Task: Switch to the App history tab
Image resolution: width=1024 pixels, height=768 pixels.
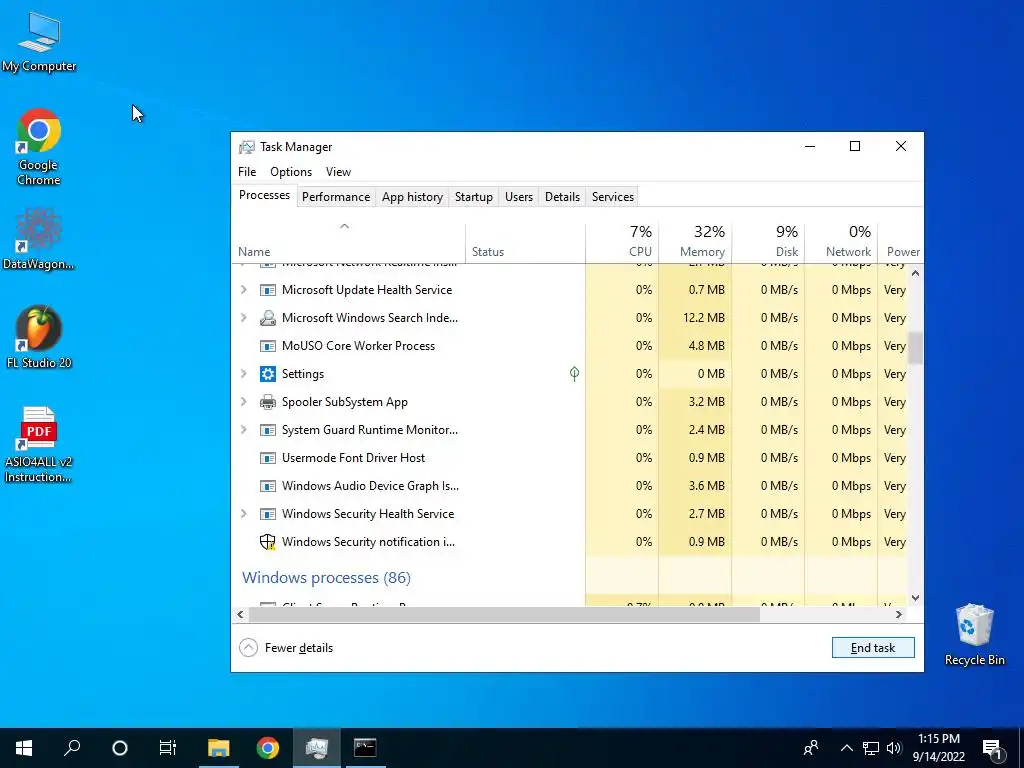Action: coord(412,197)
